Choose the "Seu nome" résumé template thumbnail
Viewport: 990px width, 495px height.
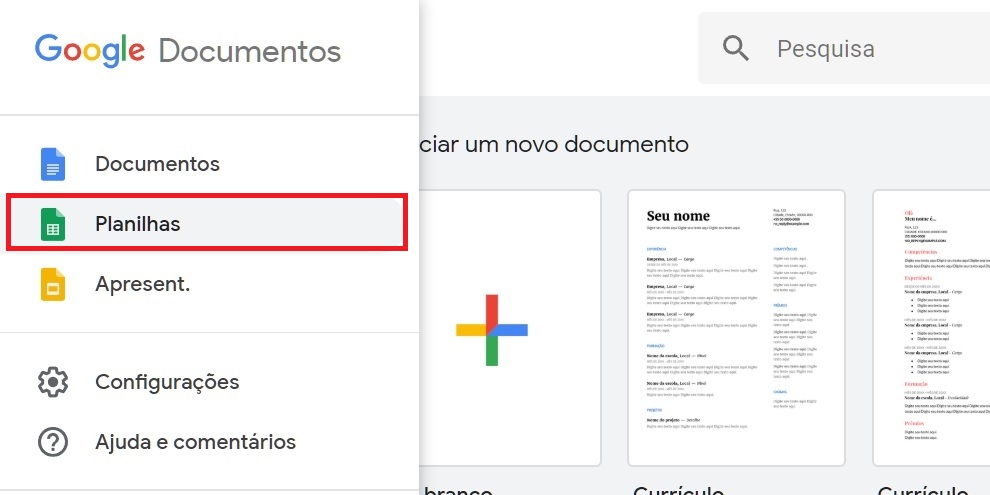736,328
